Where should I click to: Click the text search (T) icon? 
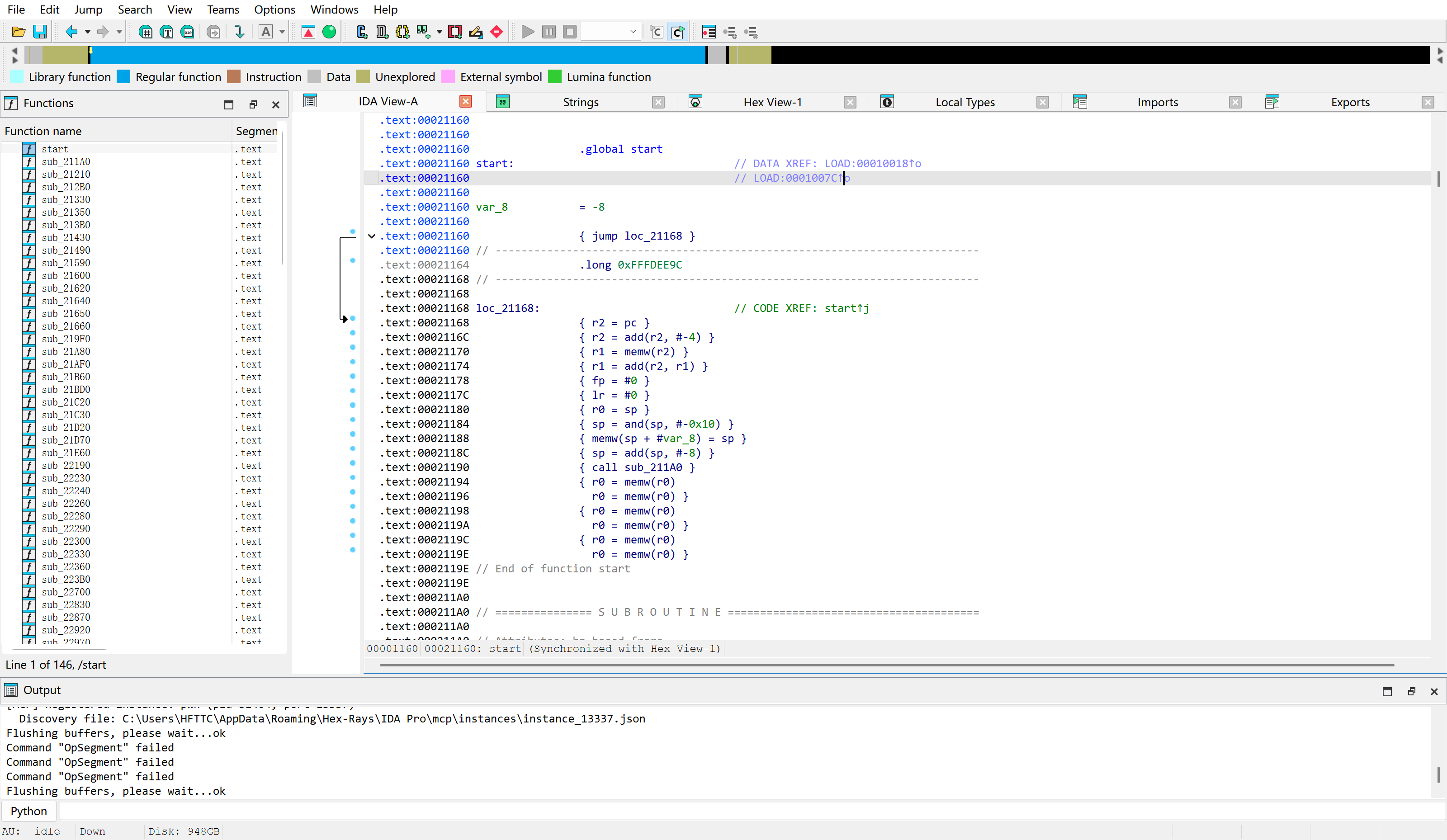pos(166,32)
